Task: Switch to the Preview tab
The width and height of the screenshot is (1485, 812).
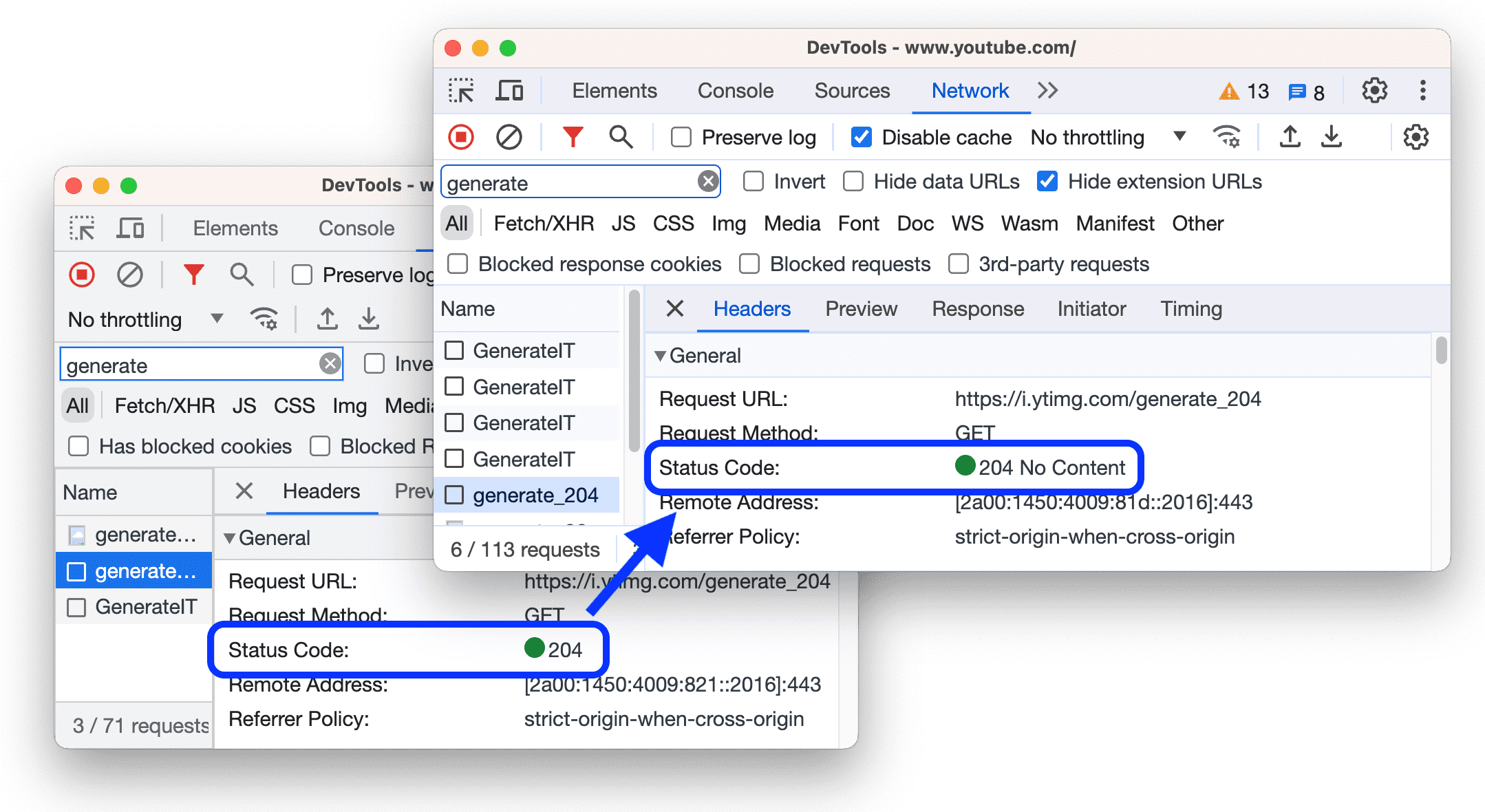Action: [859, 308]
